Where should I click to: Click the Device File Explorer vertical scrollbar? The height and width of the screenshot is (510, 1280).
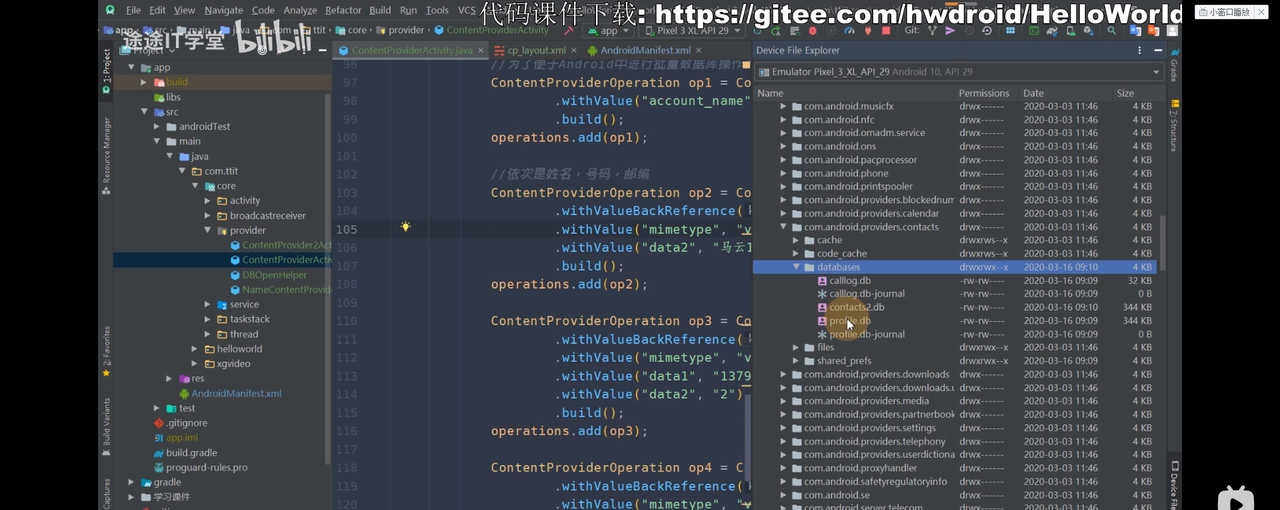[x=1162, y=240]
